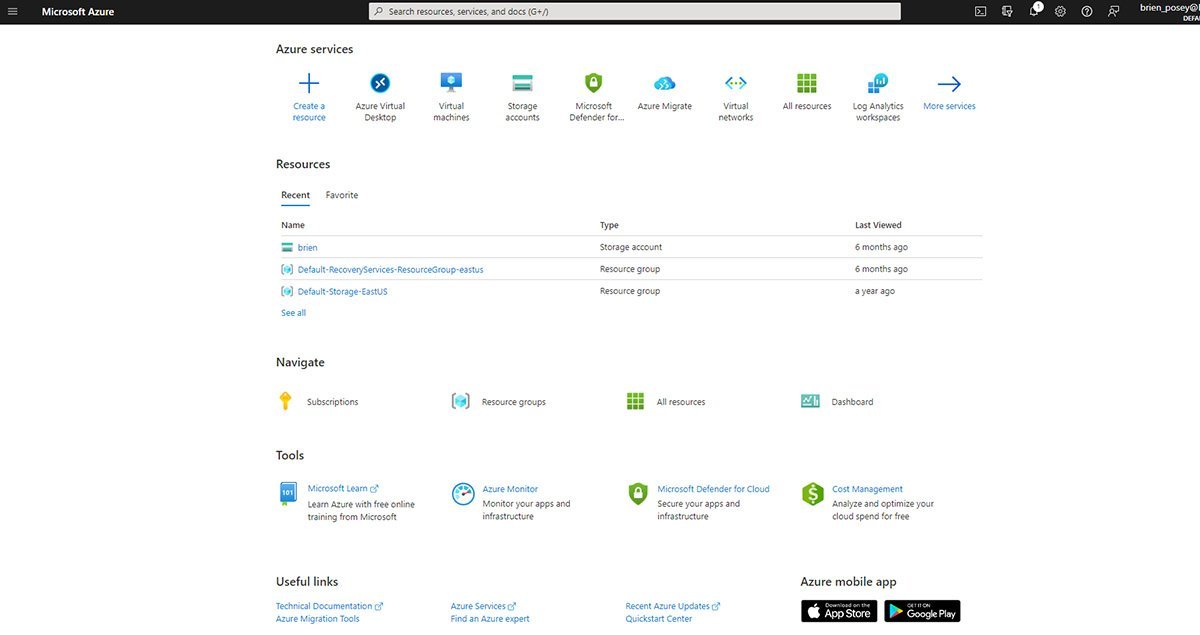
Task: Open Quickstart Center link
Action: pyautogui.click(x=658, y=619)
